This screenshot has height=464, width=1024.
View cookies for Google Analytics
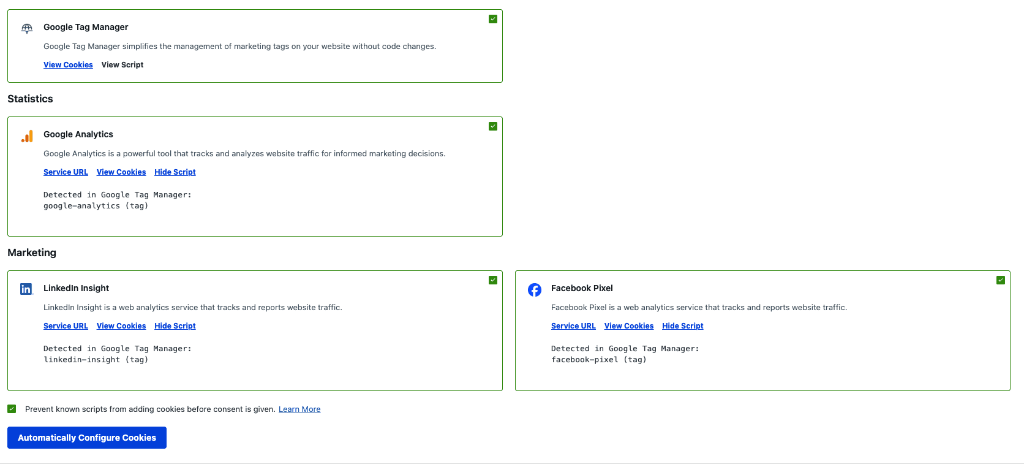click(x=121, y=172)
